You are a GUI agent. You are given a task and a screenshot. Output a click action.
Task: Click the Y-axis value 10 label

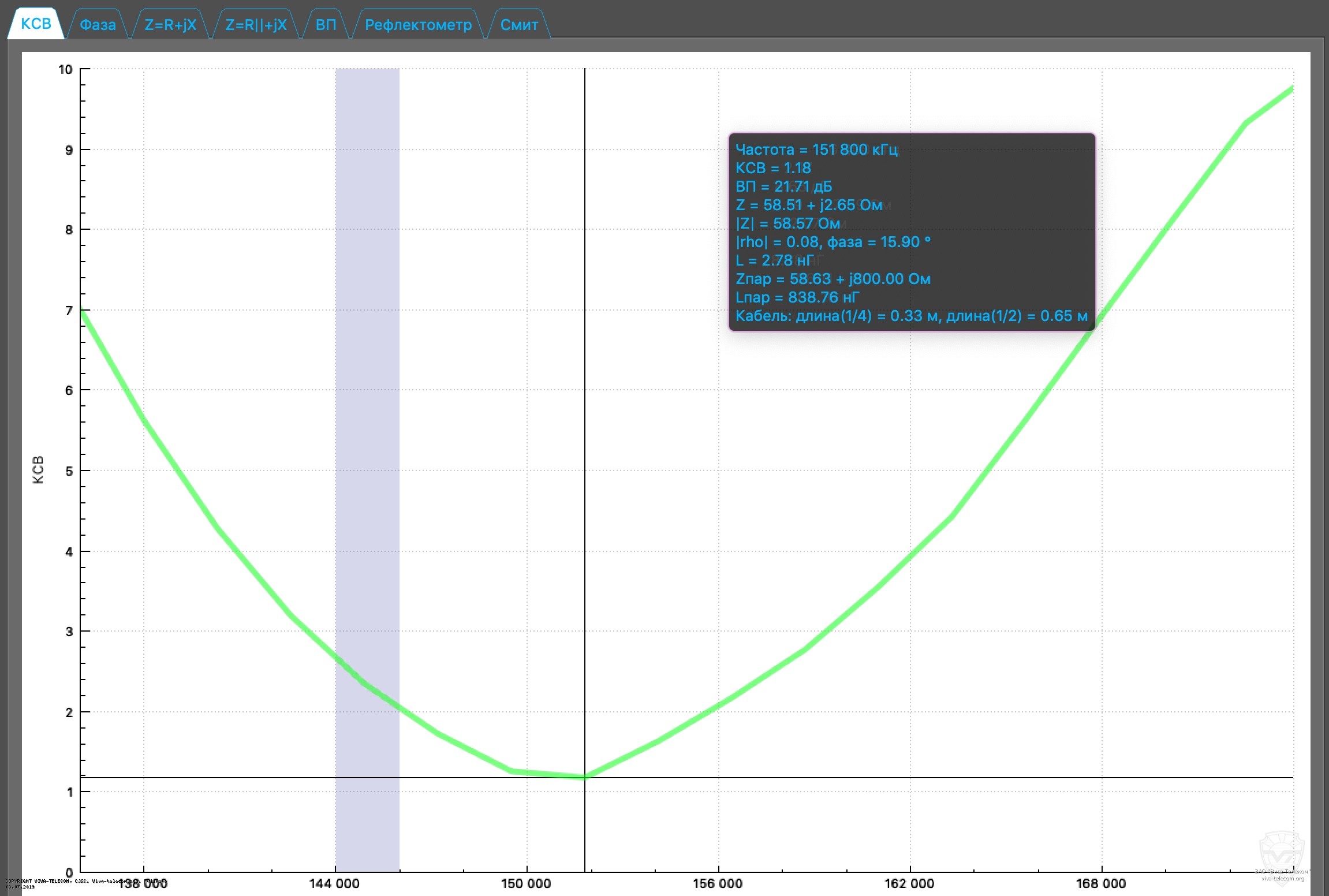click(65, 70)
